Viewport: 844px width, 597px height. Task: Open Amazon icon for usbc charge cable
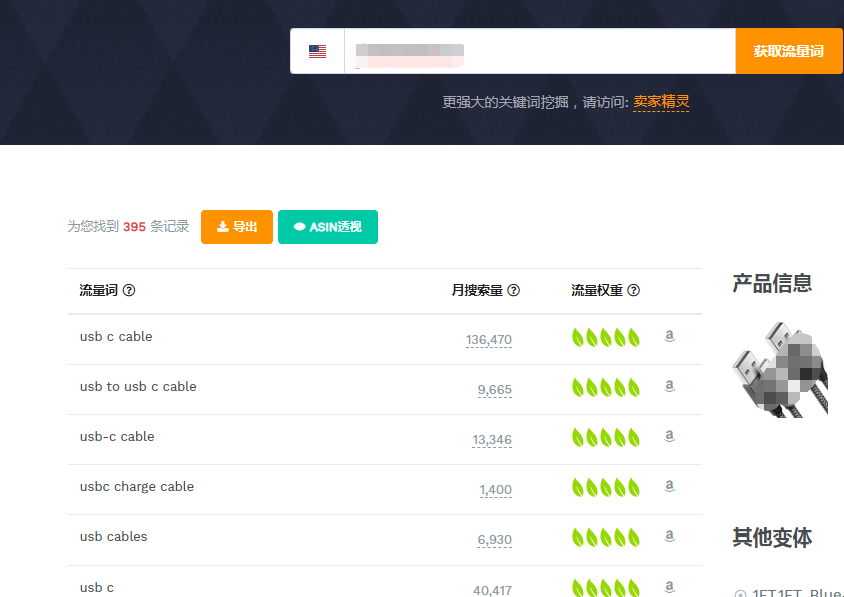coord(670,487)
